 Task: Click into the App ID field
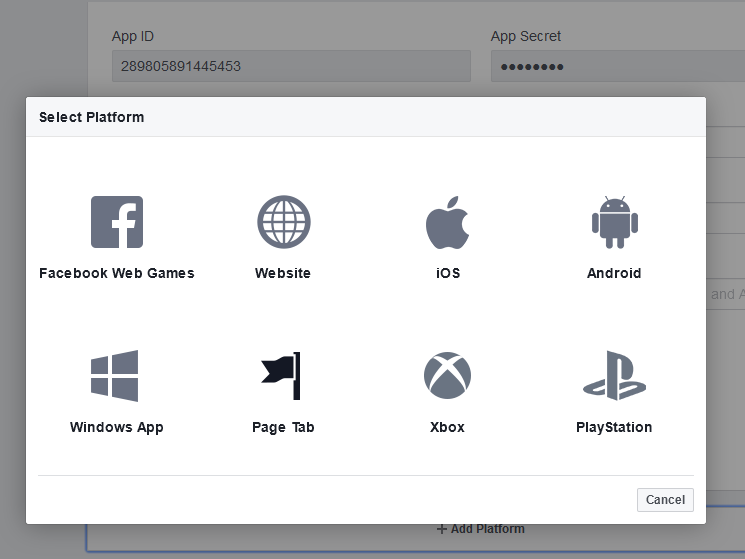coord(290,67)
